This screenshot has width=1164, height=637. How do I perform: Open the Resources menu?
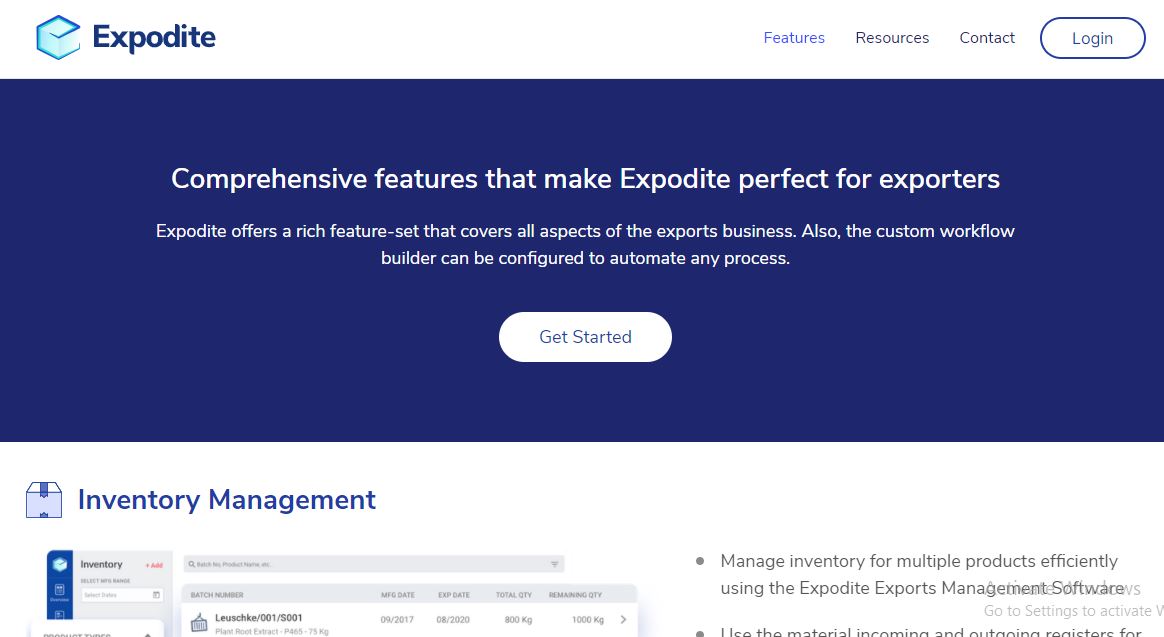click(892, 38)
